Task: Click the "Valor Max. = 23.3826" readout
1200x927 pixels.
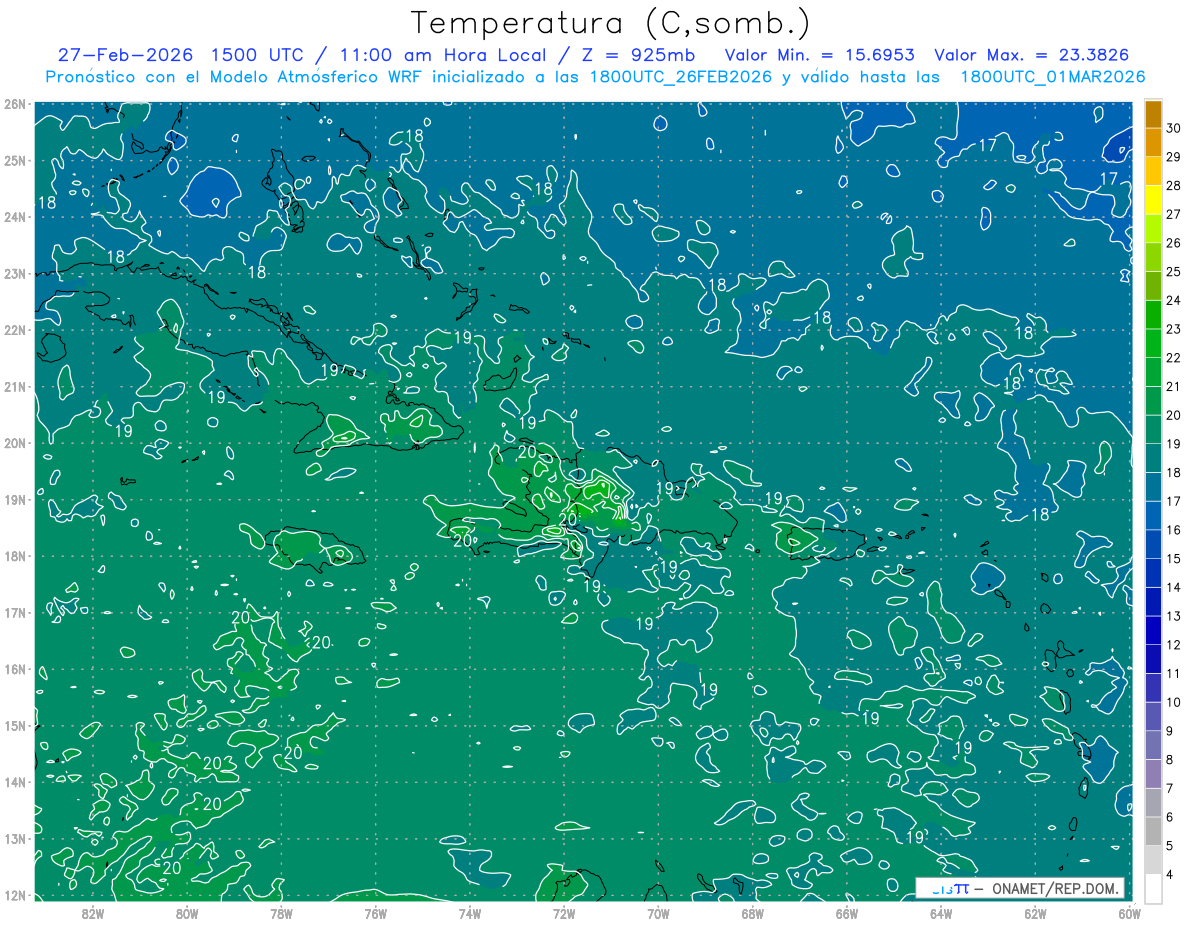Action: pyautogui.click(x=1031, y=55)
